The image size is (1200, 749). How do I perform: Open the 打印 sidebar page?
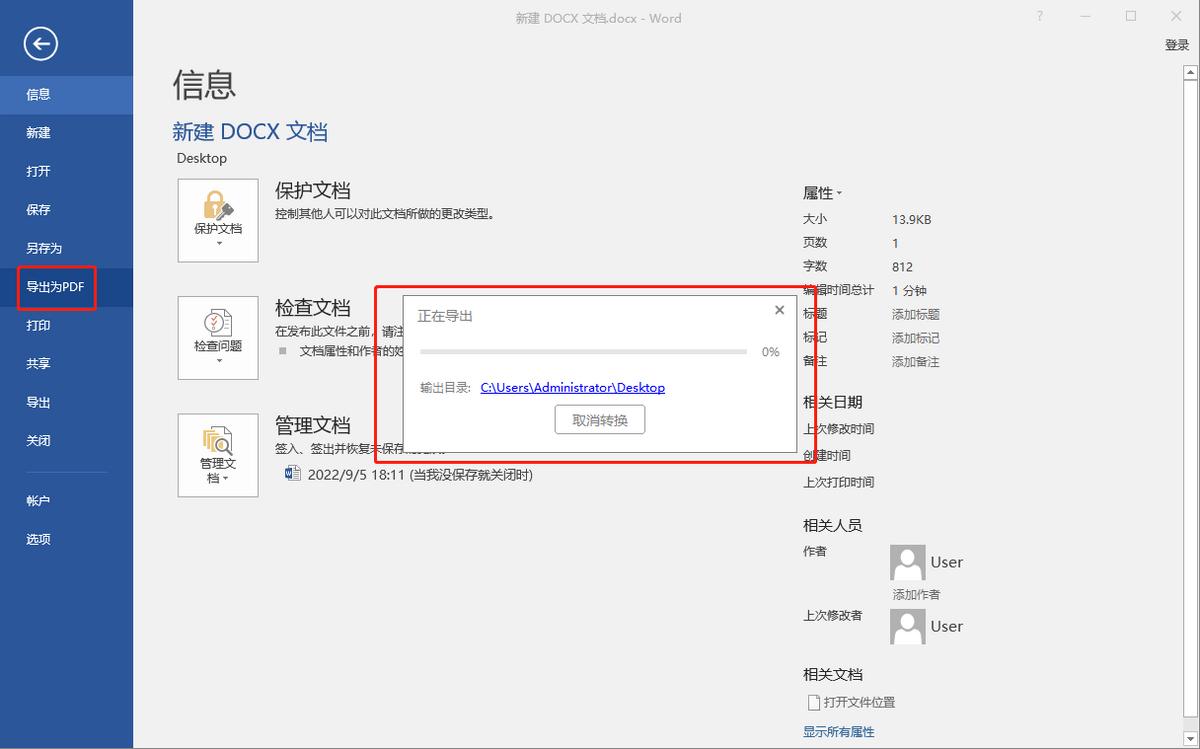coord(38,324)
